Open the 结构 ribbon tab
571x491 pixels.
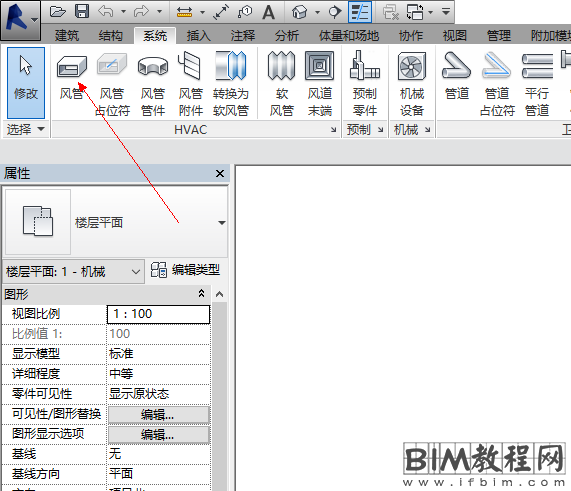coord(111,36)
